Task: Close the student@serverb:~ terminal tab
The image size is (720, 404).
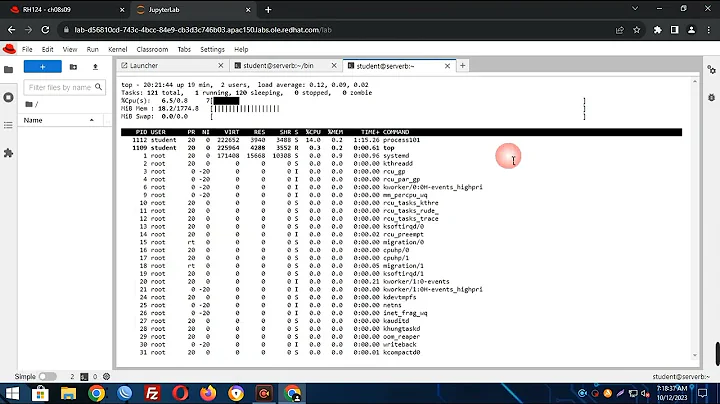Action: (x=447, y=66)
